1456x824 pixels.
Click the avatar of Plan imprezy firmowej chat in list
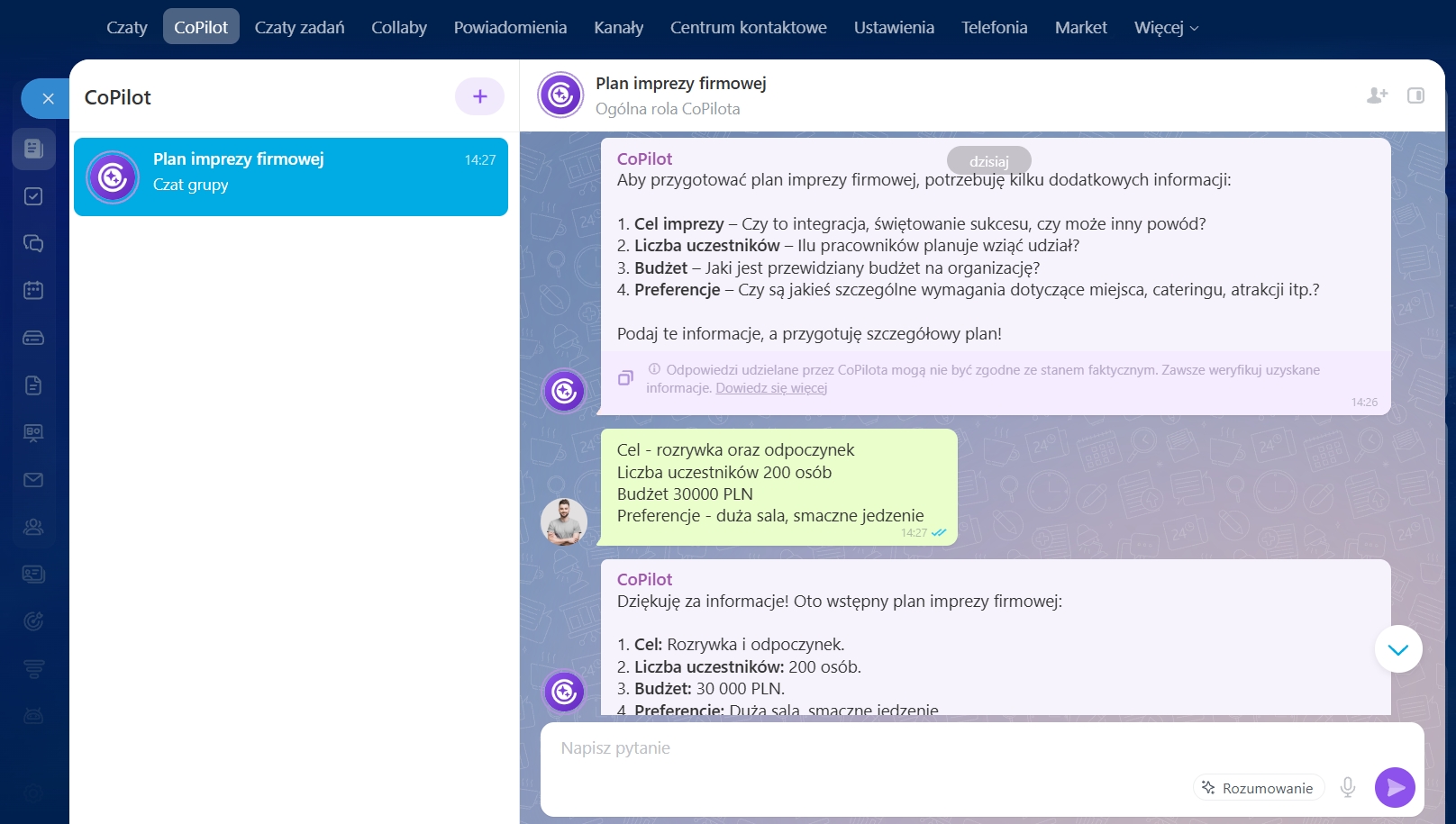(113, 177)
